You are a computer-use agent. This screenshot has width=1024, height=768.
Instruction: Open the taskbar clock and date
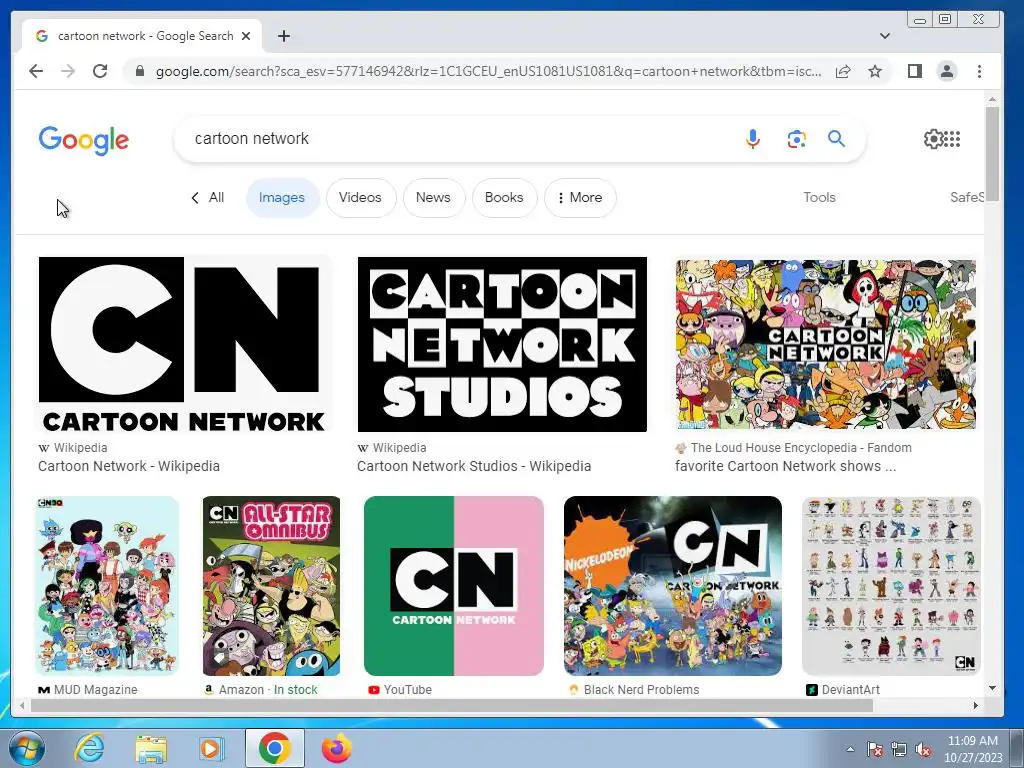tap(973, 749)
